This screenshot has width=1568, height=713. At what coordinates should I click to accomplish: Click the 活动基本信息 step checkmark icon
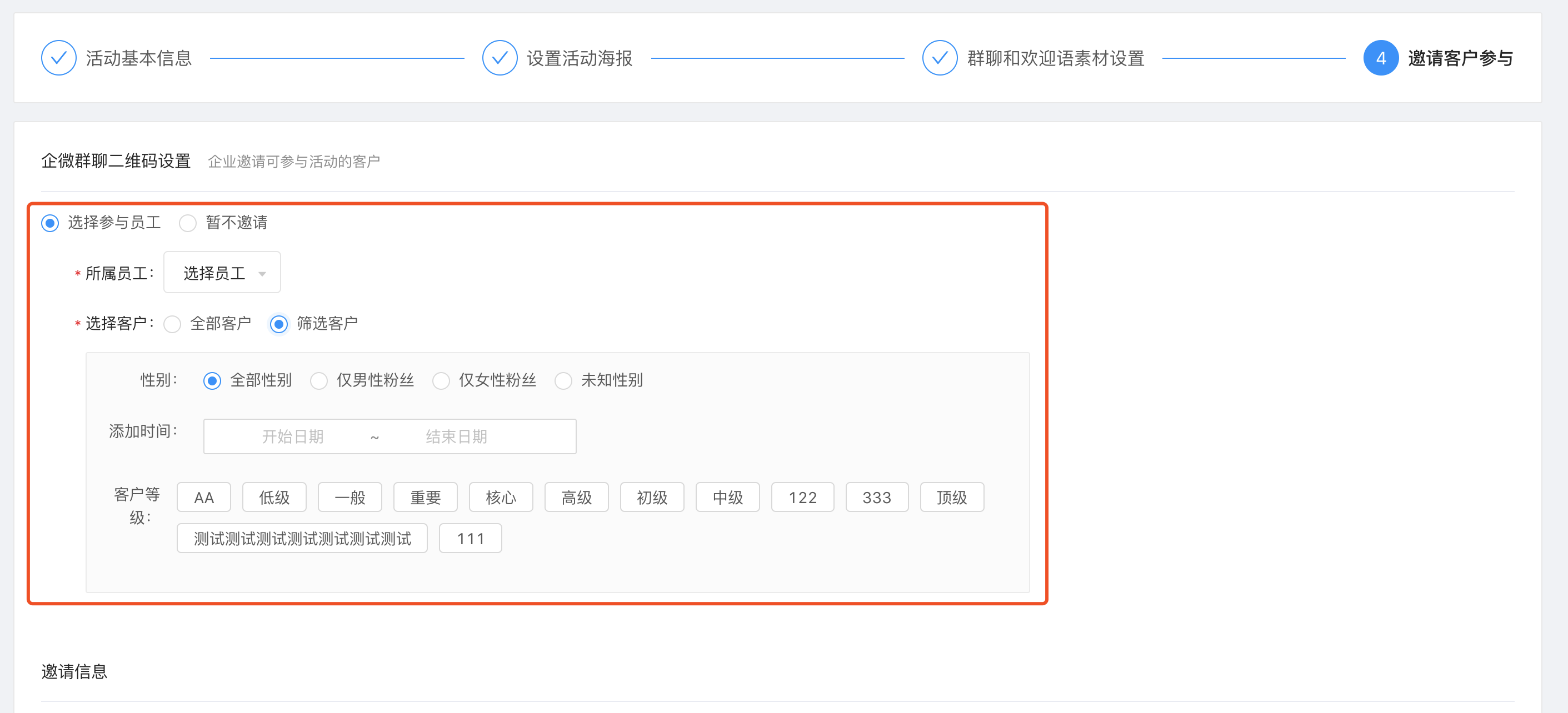pyautogui.click(x=58, y=58)
